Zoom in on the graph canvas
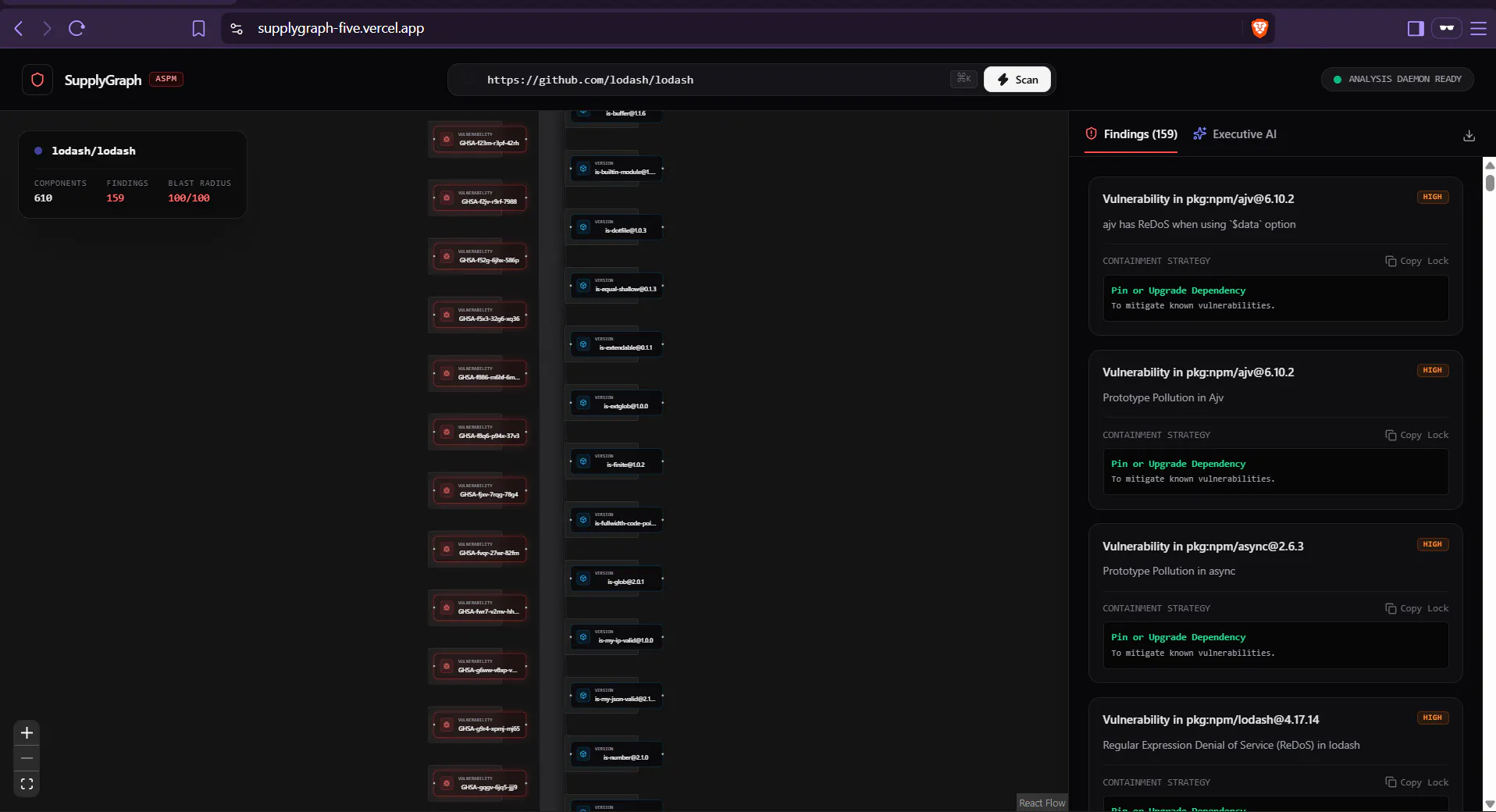The height and width of the screenshot is (812, 1496). [27, 733]
